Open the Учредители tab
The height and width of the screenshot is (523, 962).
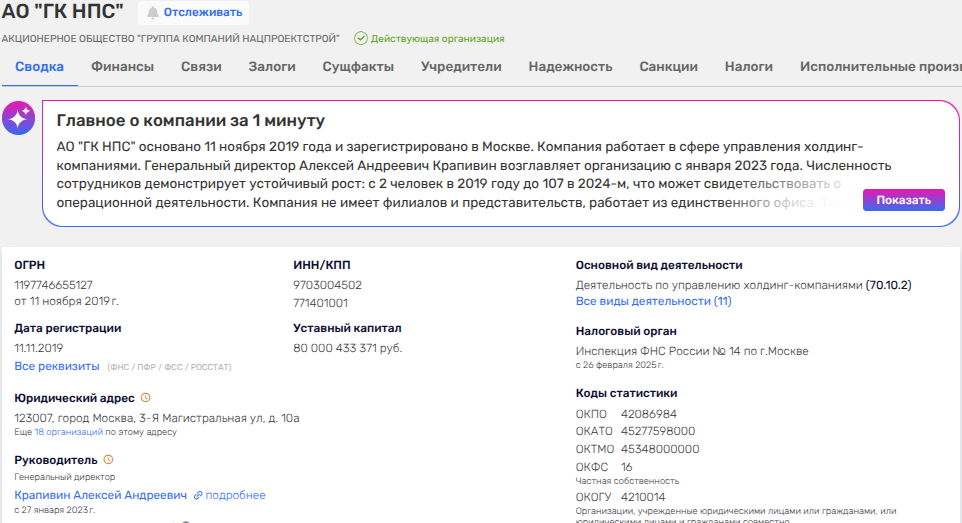(461, 67)
